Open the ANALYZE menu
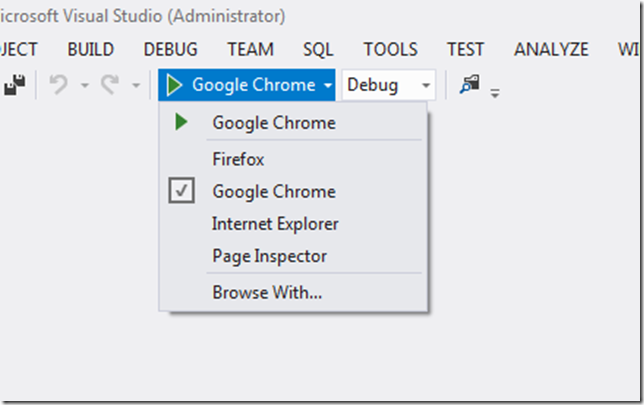Screen dimensions: 644x405 pyautogui.click(x=553, y=49)
